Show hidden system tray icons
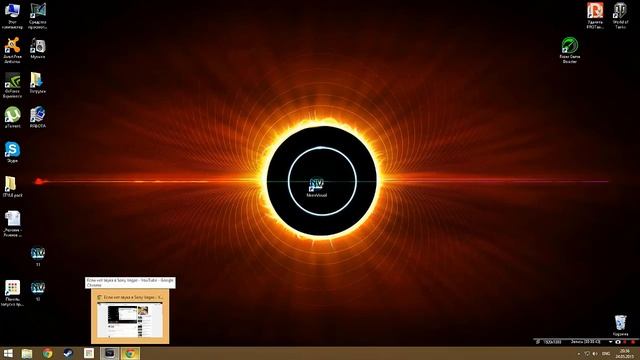640x360 pixels. tap(578, 354)
